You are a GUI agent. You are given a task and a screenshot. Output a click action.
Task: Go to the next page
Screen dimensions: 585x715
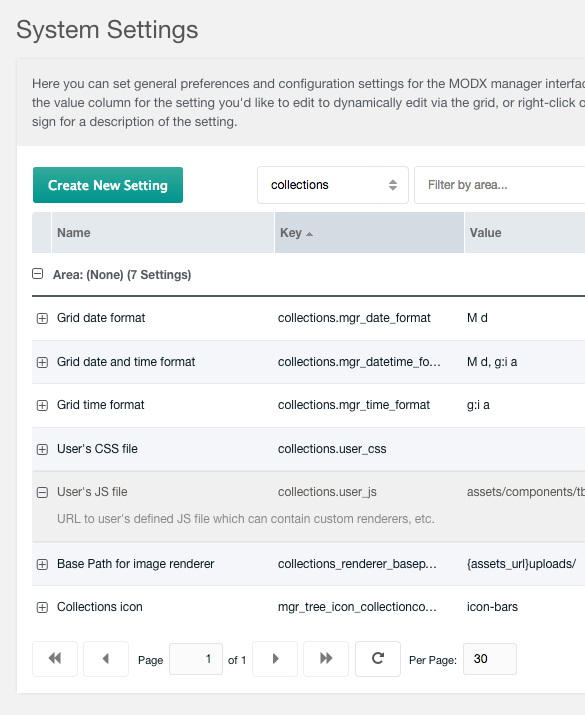[275, 658]
